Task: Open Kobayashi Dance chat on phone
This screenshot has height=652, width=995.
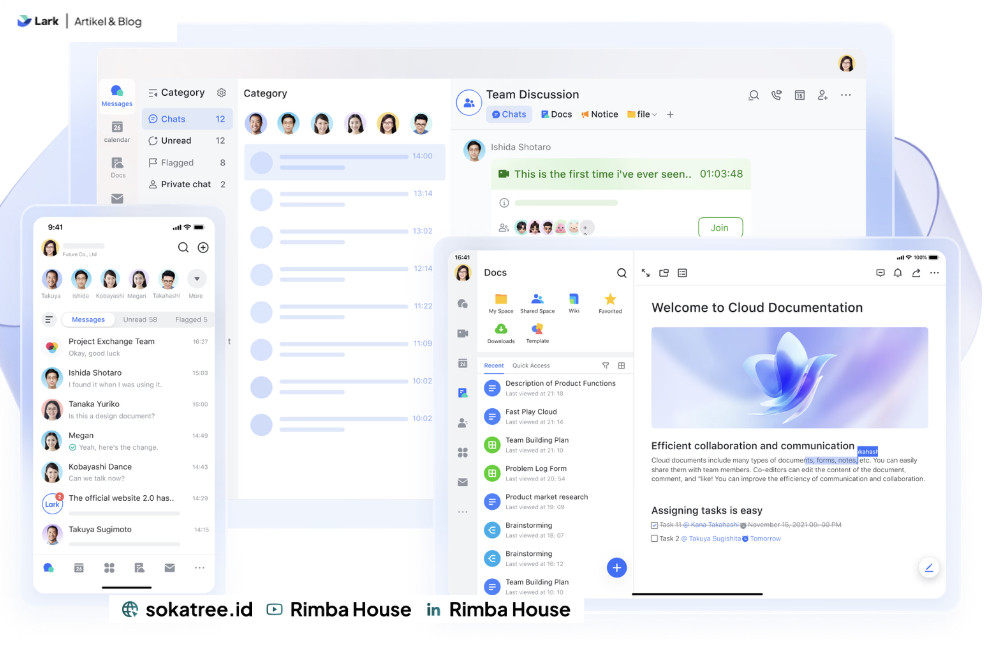Action: 124,472
